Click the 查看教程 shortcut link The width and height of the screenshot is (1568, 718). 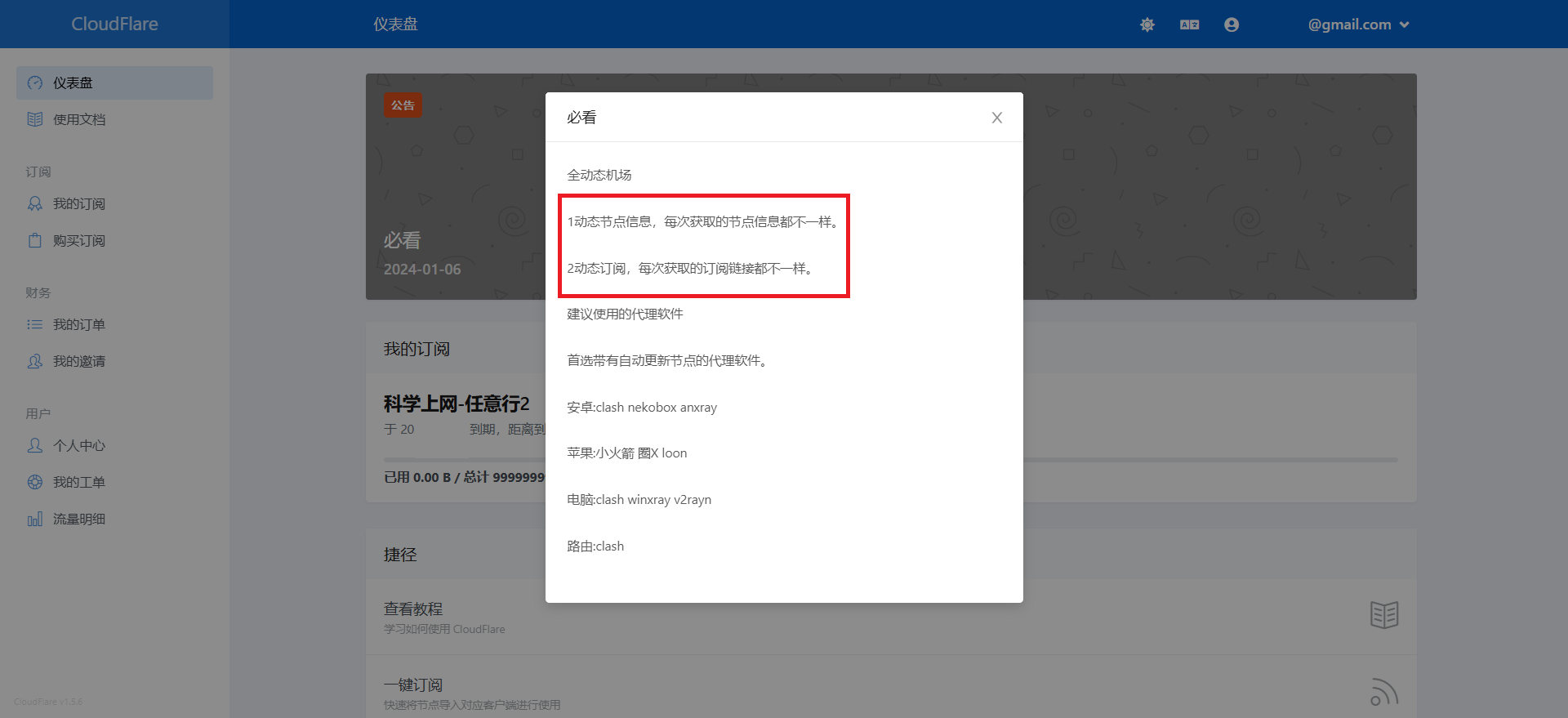[x=413, y=609]
